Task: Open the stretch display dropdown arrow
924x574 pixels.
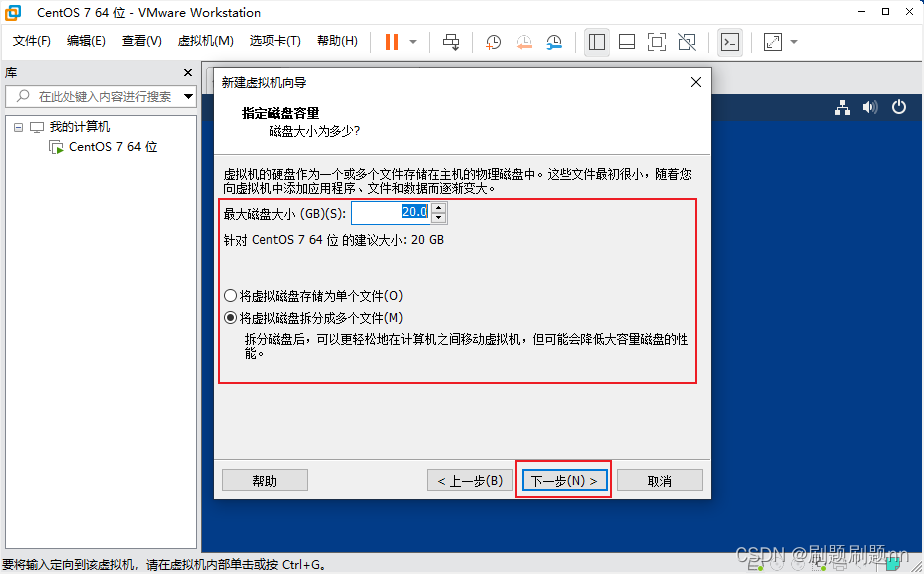Action: coord(794,42)
